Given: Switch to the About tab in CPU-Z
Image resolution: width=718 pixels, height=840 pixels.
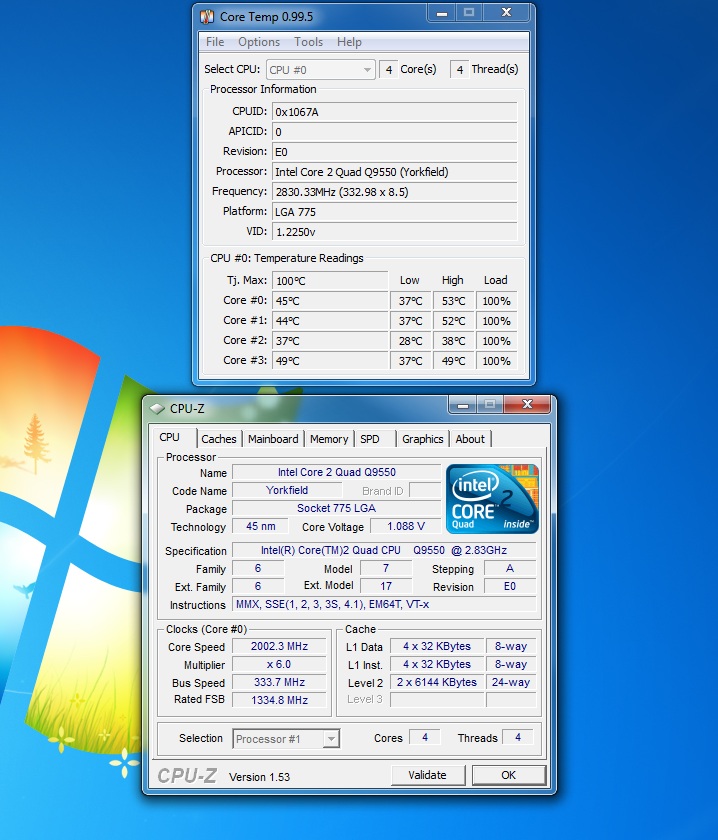Looking at the screenshot, I should (x=470, y=439).
